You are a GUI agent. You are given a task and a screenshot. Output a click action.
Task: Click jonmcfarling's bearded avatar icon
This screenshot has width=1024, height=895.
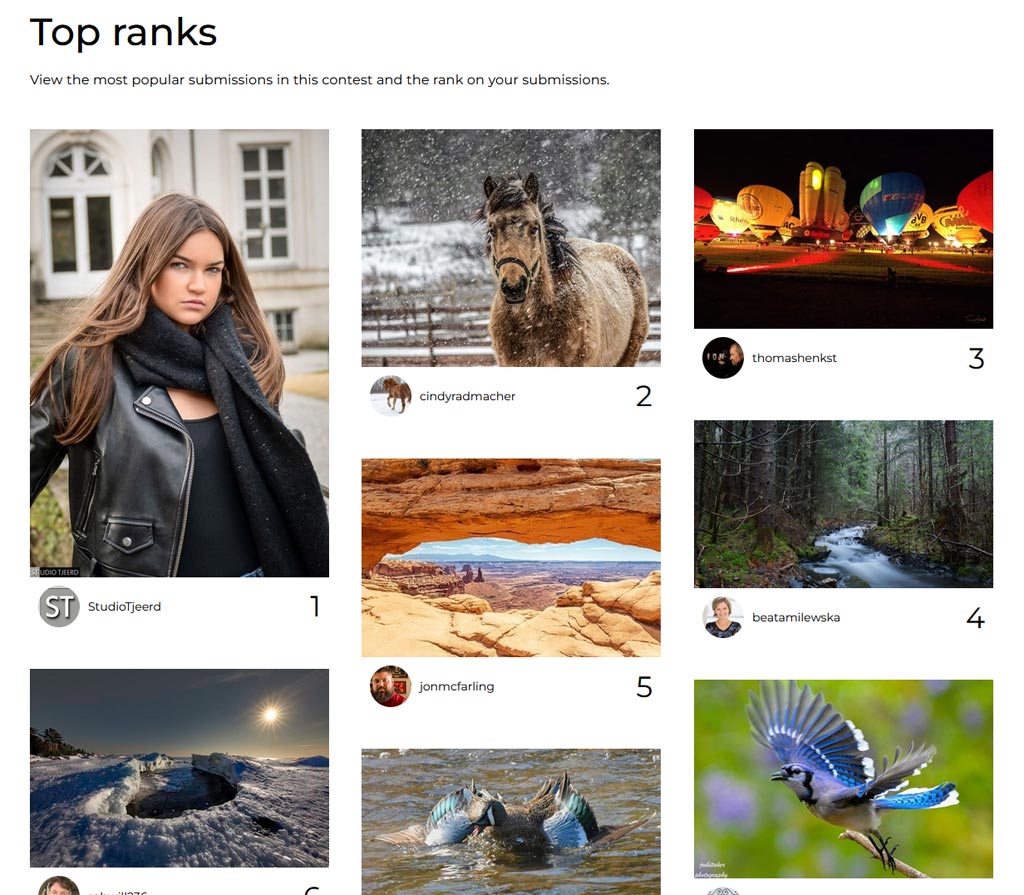pyautogui.click(x=391, y=687)
